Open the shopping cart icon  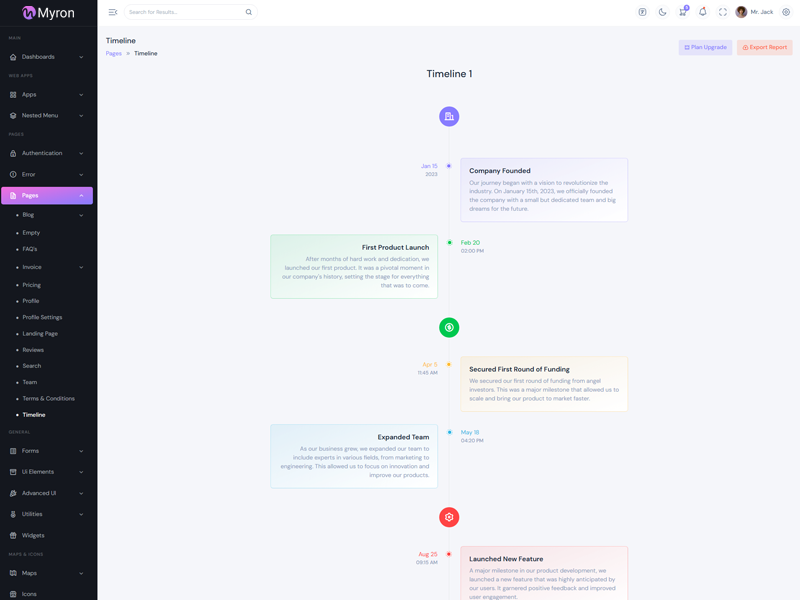pyautogui.click(x=682, y=12)
